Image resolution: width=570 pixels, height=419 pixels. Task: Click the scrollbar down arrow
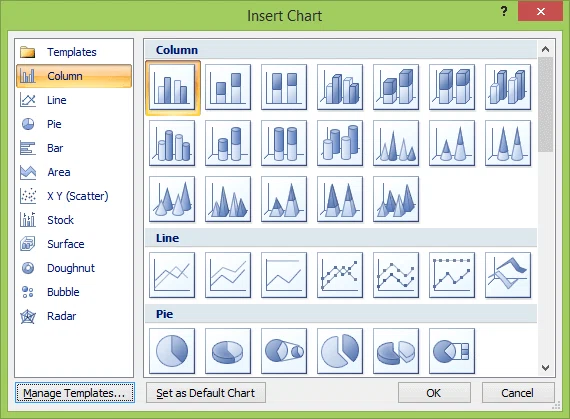coord(545,368)
